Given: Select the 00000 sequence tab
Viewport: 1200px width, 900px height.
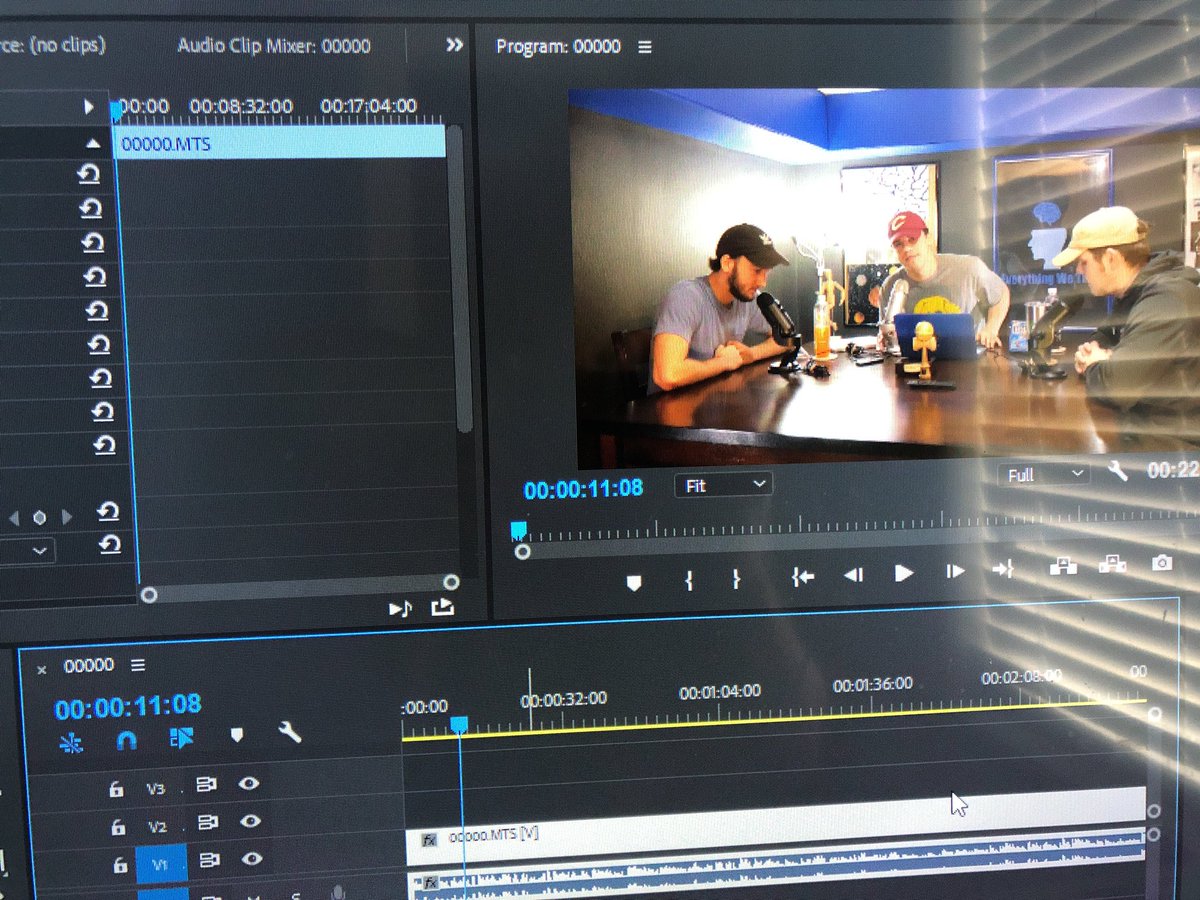Looking at the screenshot, I should tap(89, 666).
